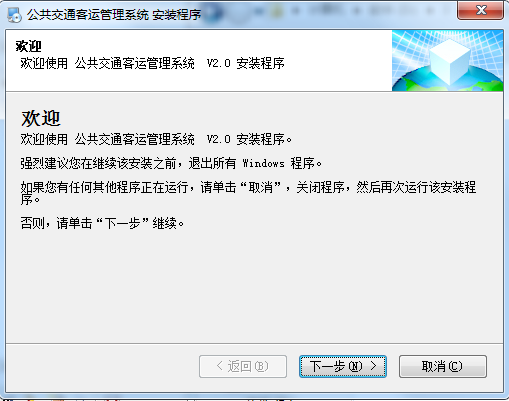Click the line 否则，请单击“下一步”继续
This screenshot has width=509, height=401.
click(102, 223)
